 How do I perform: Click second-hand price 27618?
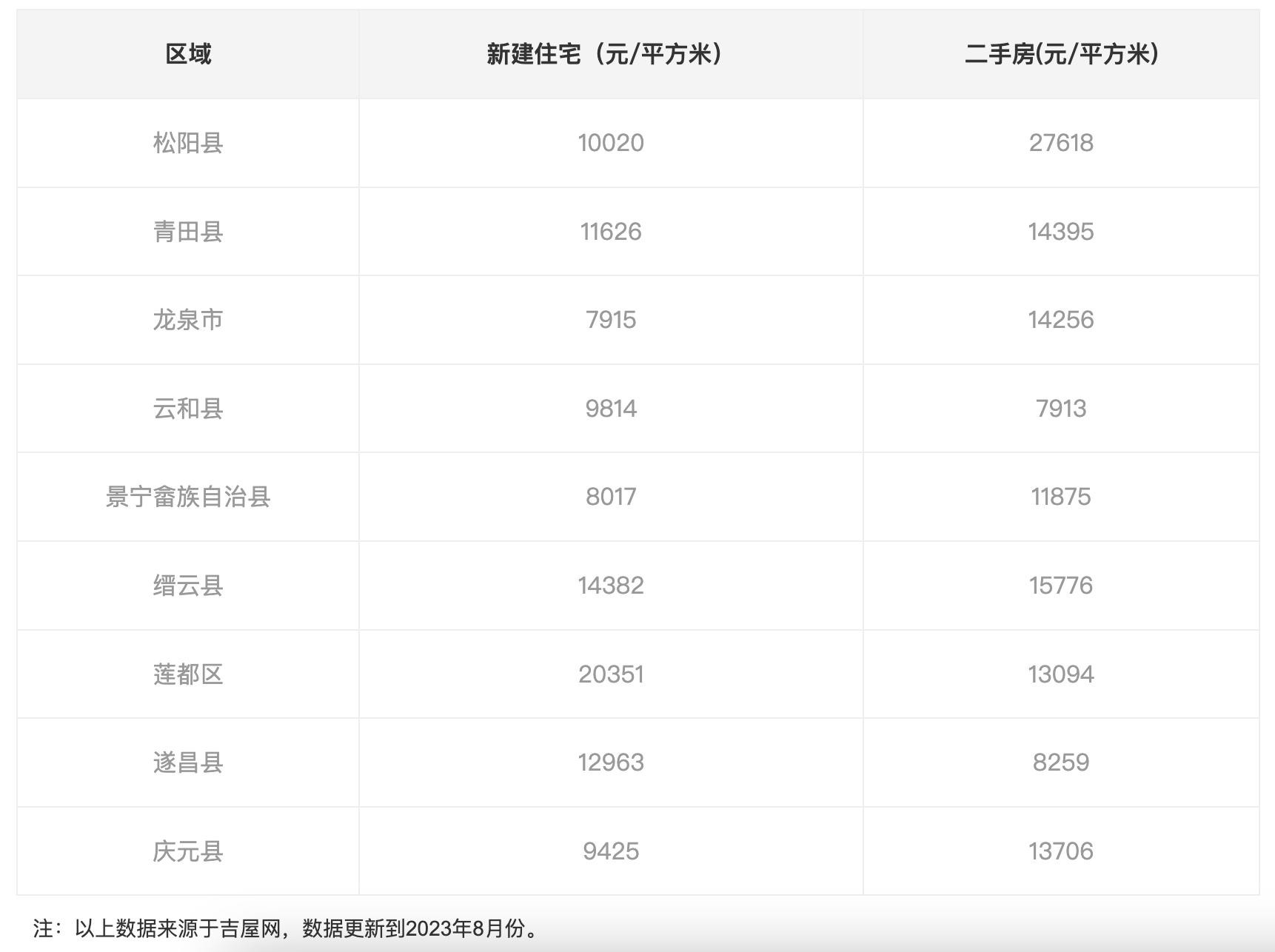[x=1060, y=143]
